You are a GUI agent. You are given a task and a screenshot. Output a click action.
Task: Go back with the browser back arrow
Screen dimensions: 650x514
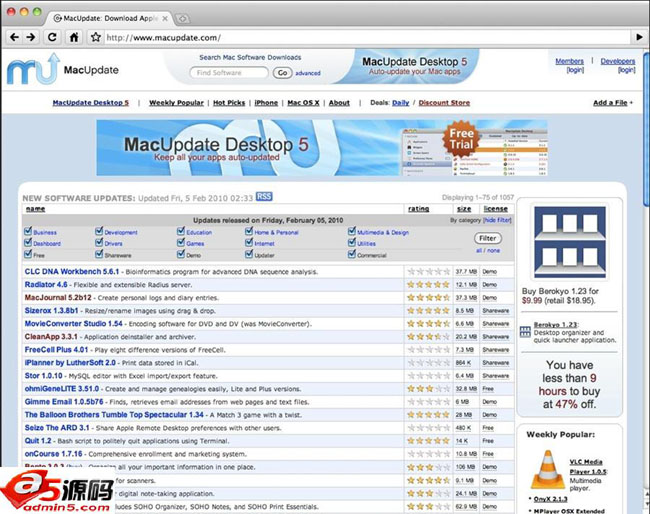(15, 37)
